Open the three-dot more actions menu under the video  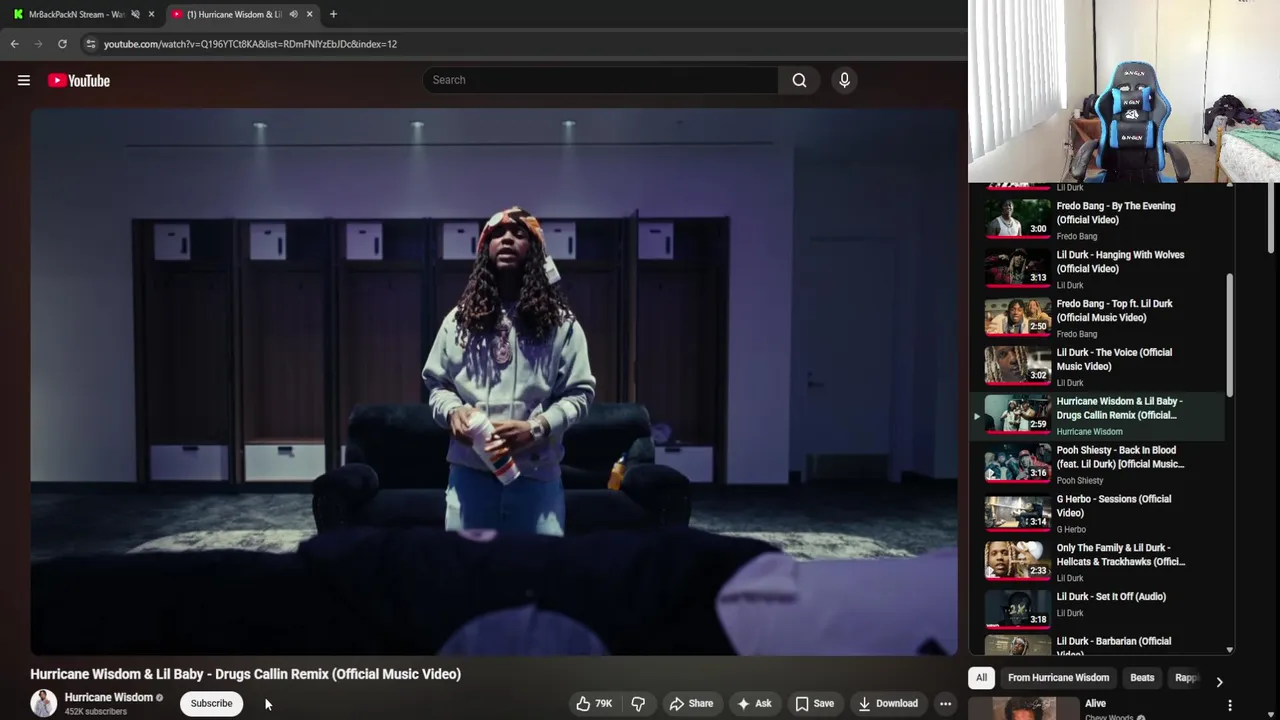(945, 703)
